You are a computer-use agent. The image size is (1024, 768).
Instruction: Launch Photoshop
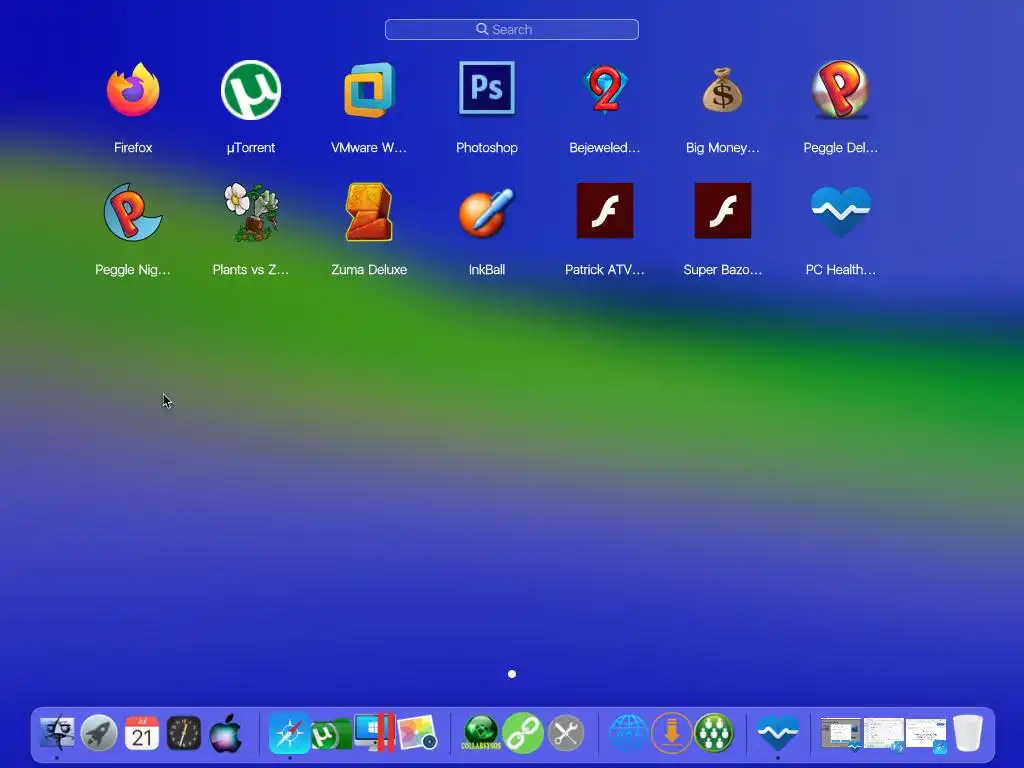pyautogui.click(x=487, y=88)
